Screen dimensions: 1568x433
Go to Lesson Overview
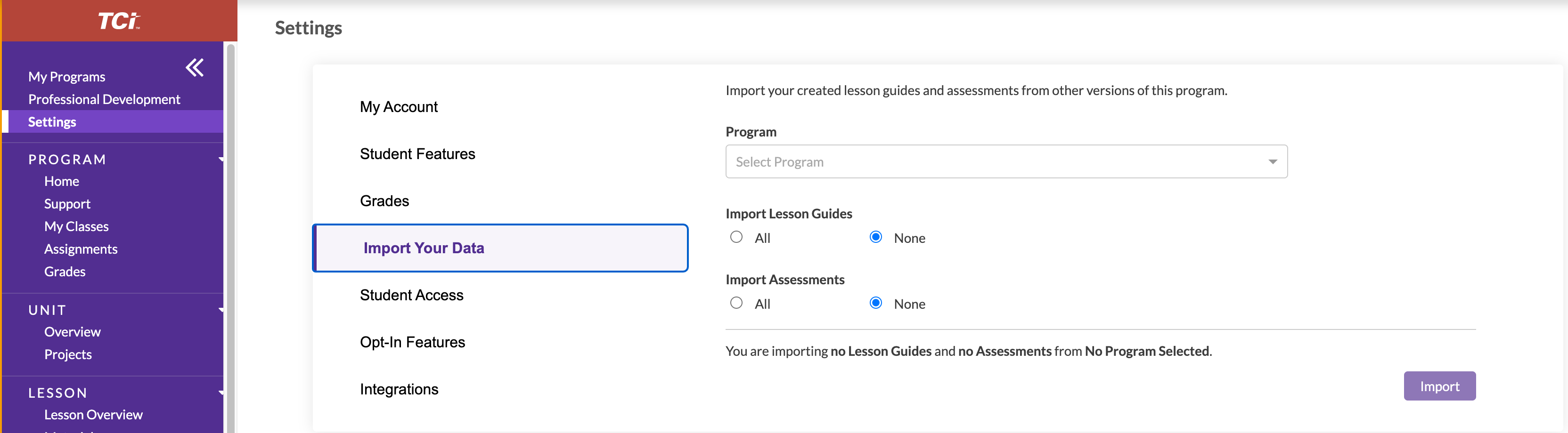[93, 414]
